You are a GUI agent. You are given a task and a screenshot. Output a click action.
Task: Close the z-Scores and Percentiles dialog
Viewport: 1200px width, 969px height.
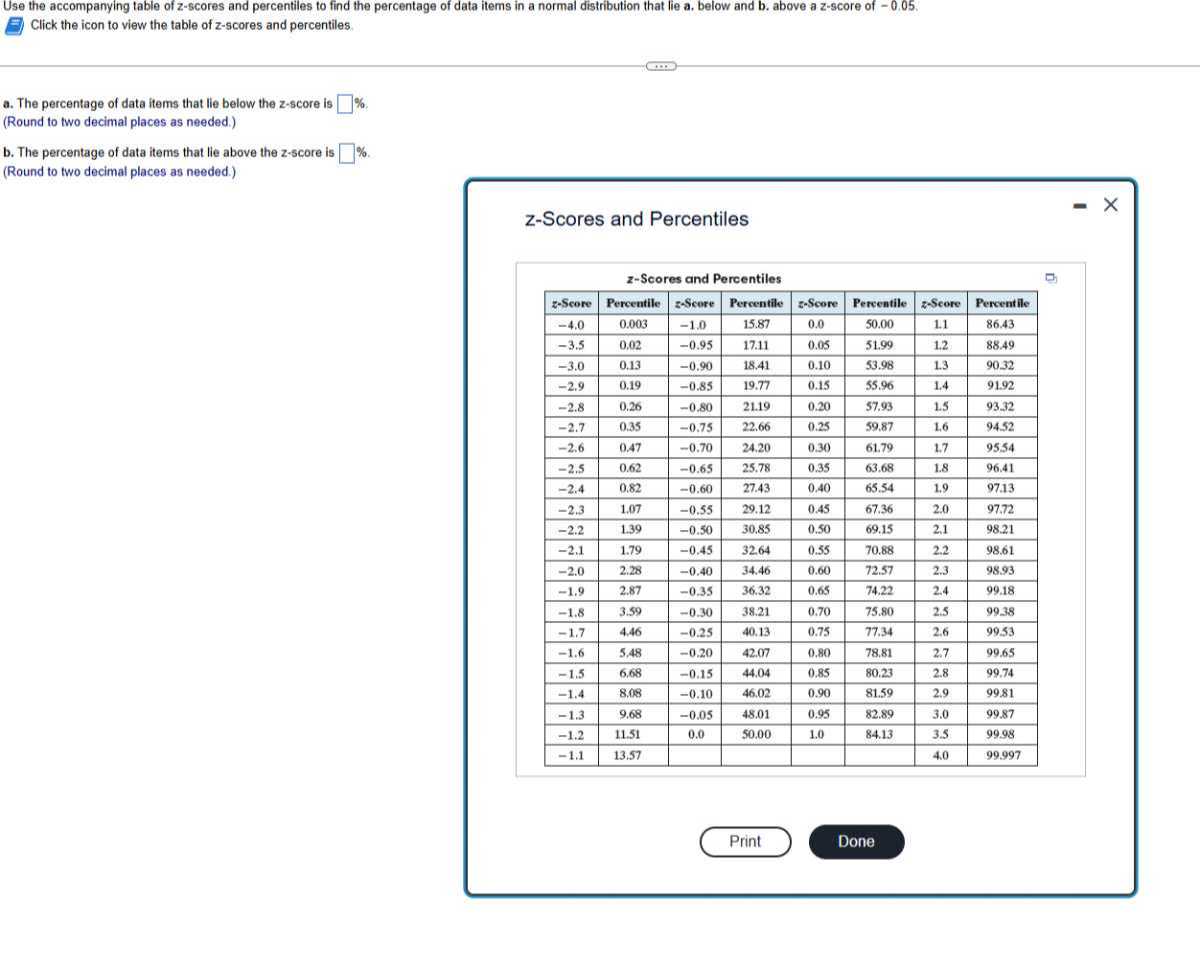[1110, 204]
